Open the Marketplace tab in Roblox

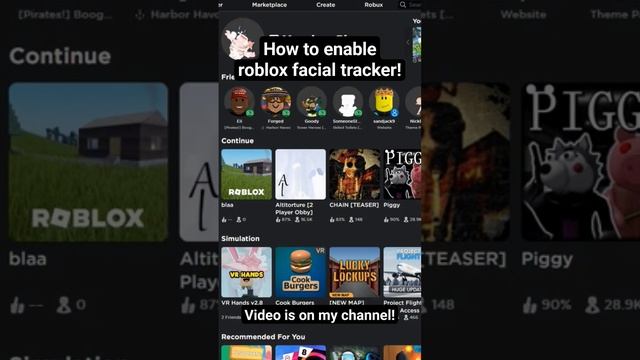(x=269, y=5)
